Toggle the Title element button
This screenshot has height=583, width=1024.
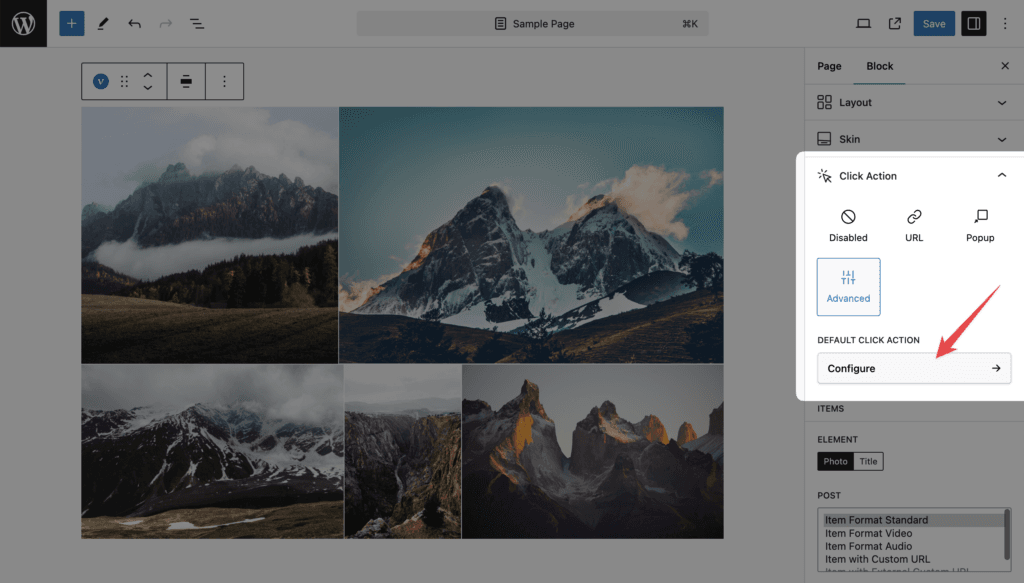click(x=868, y=461)
